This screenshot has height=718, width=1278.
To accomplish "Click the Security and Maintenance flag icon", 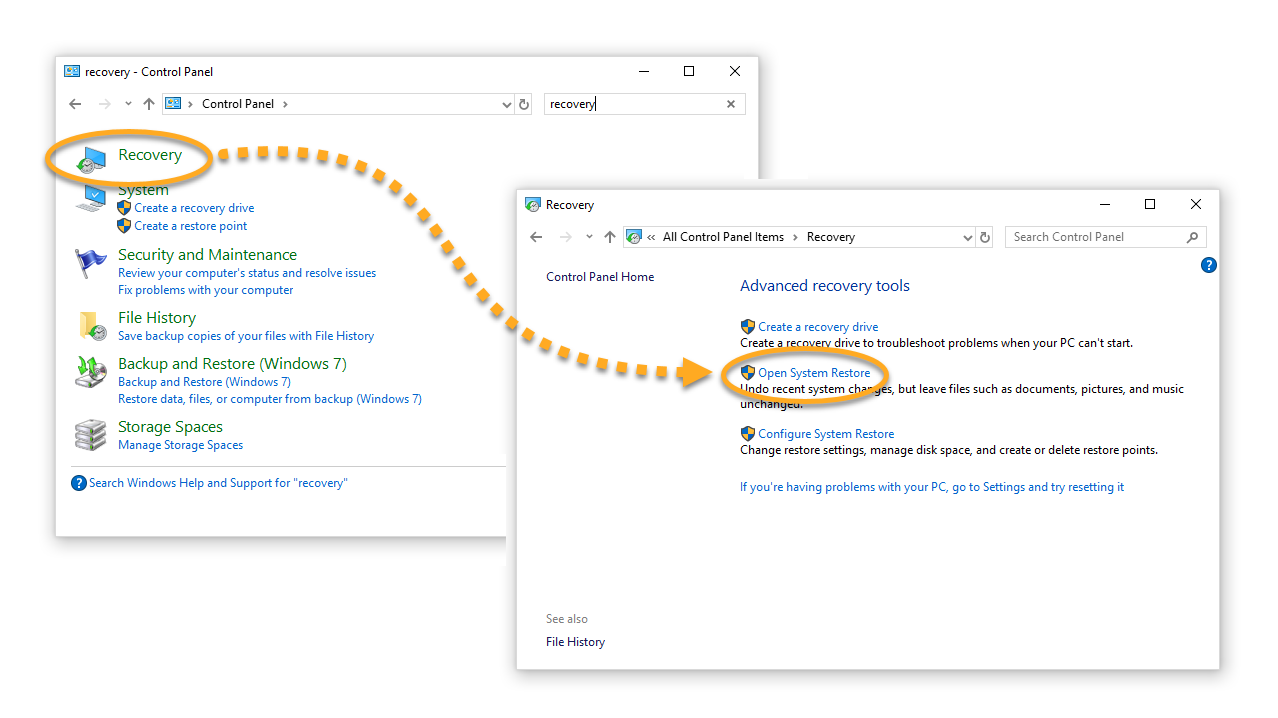I will click(x=91, y=265).
